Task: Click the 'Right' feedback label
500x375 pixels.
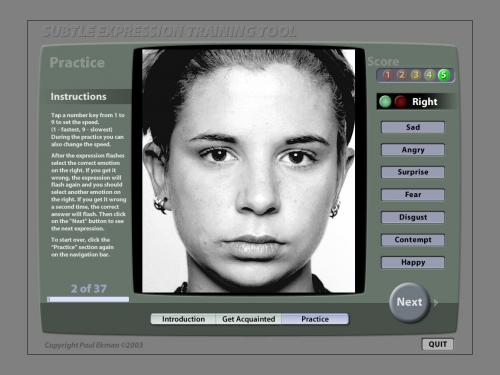Action: click(x=424, y=102)
